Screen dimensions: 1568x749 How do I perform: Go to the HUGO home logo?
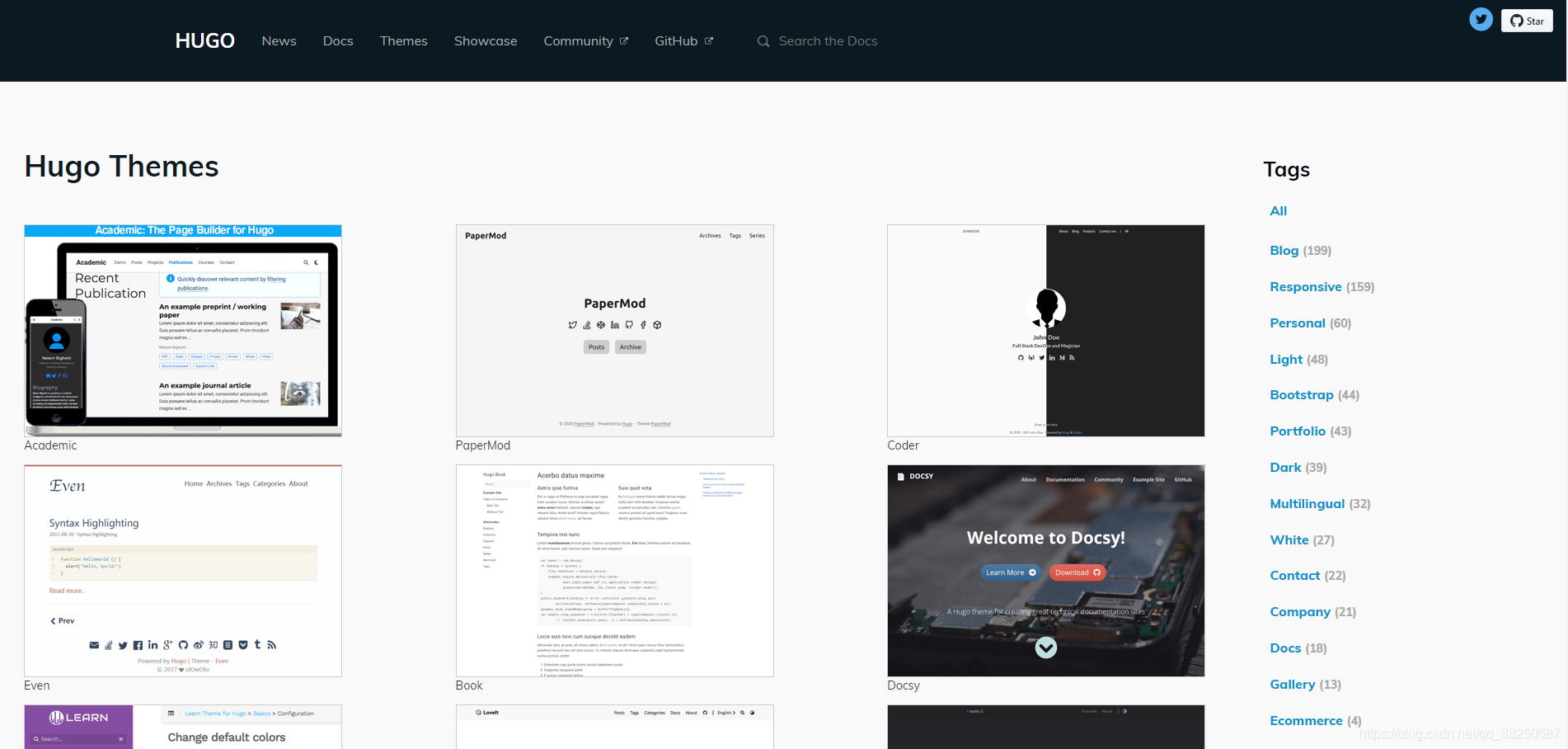[205, 40]
